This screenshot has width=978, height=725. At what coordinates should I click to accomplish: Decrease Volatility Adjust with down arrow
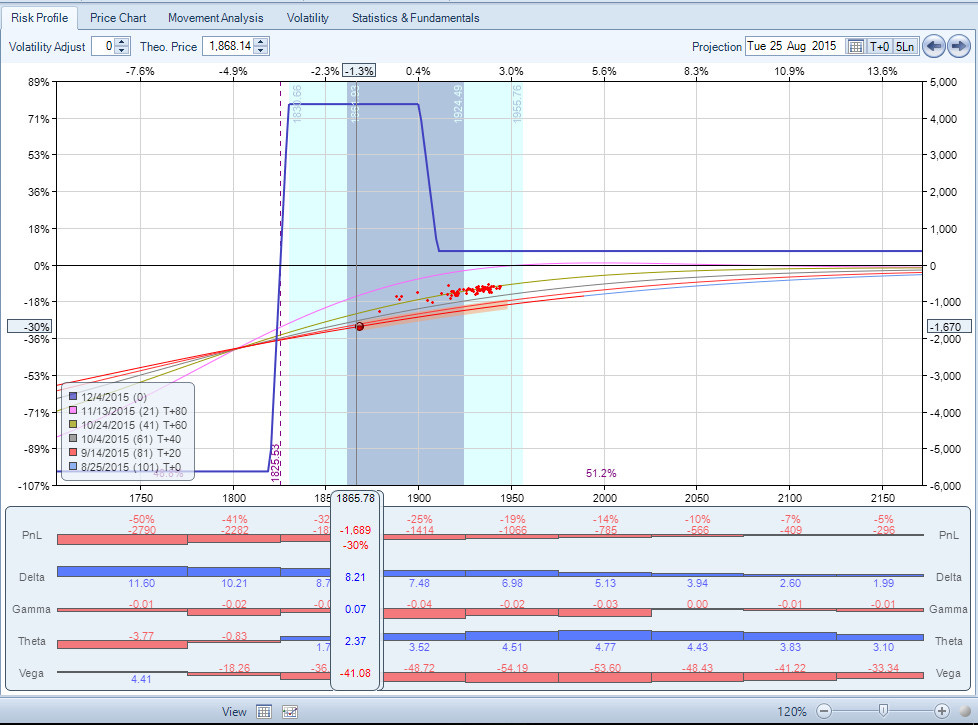pyautogui.click(x=122, y=50)
